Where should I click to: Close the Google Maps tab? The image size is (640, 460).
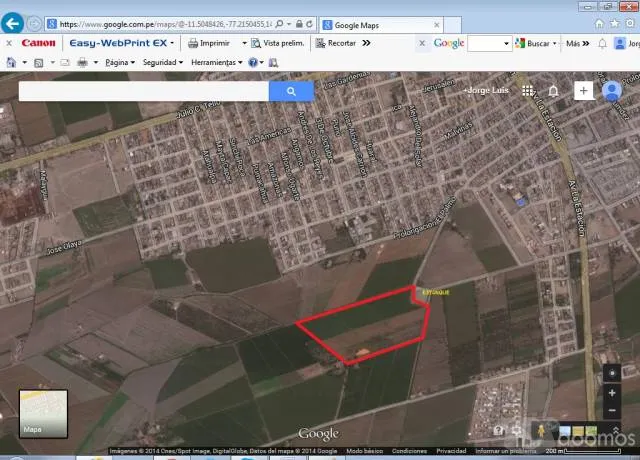click(x=436, y=25)
